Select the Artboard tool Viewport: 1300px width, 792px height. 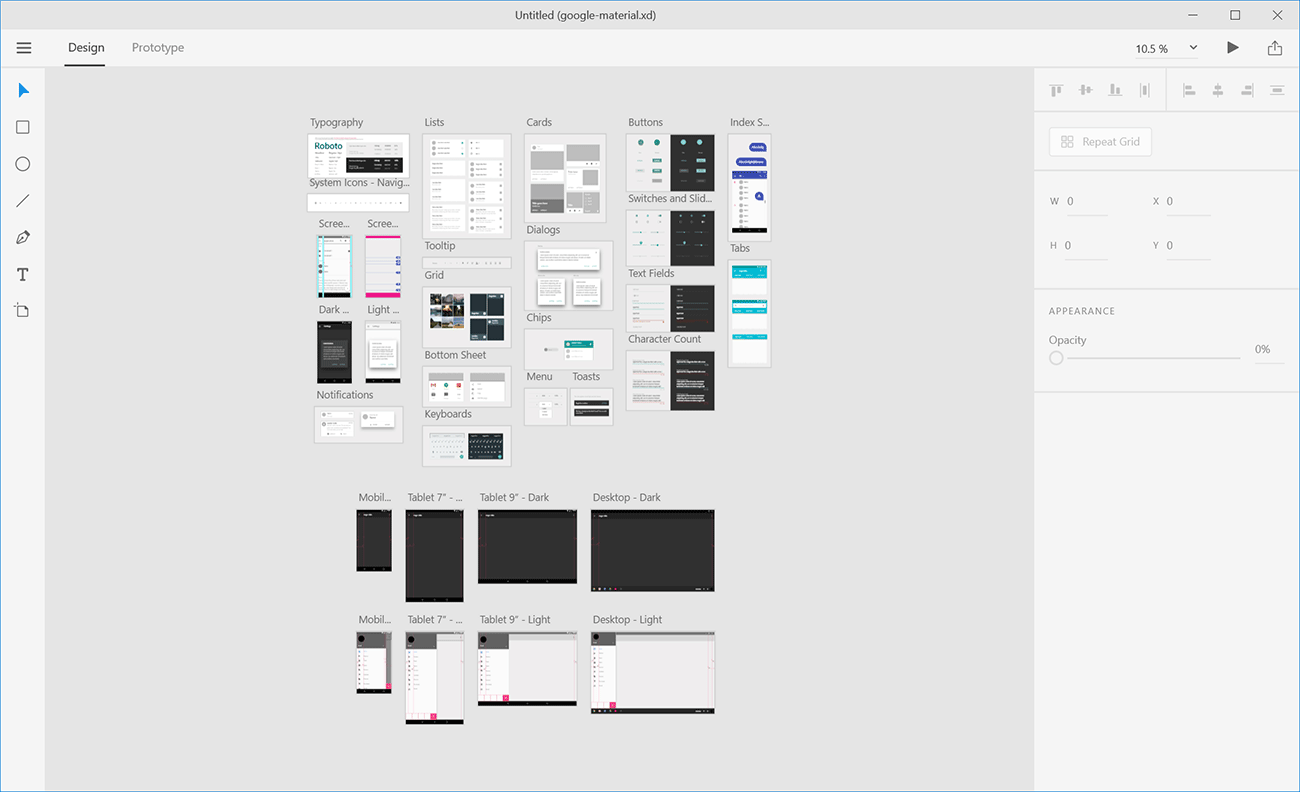pyautogui.click(x=22, y=310)
